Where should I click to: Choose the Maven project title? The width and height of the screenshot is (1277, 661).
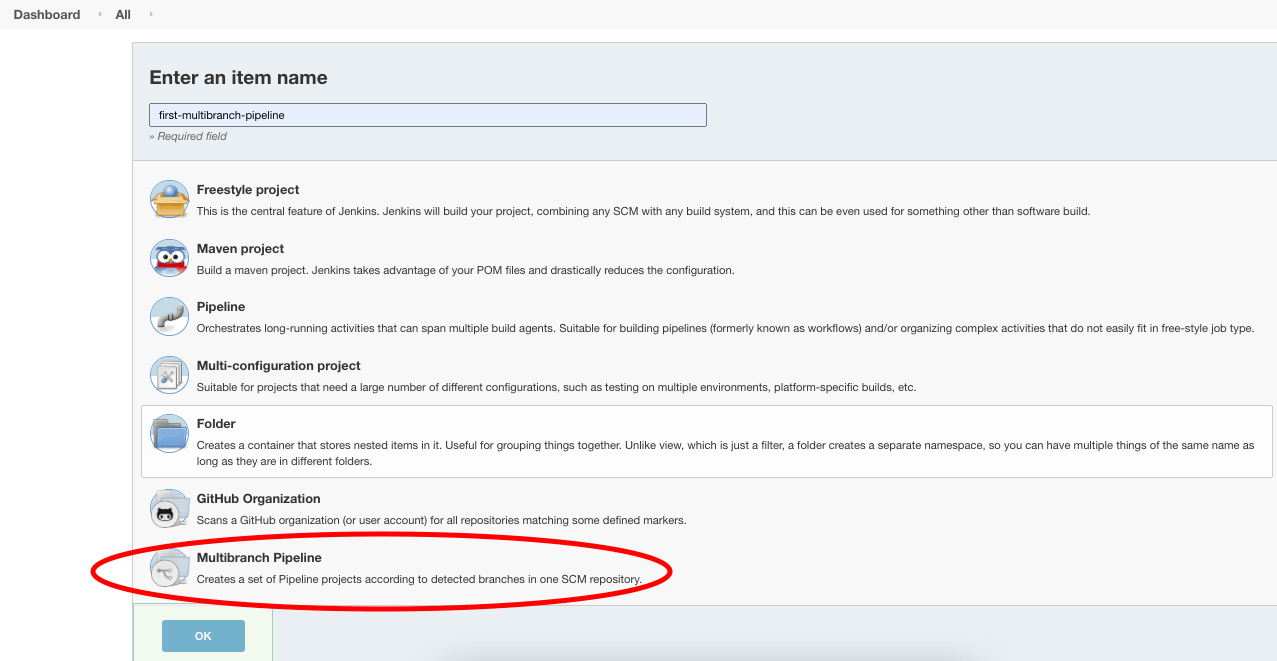point(240,249)
